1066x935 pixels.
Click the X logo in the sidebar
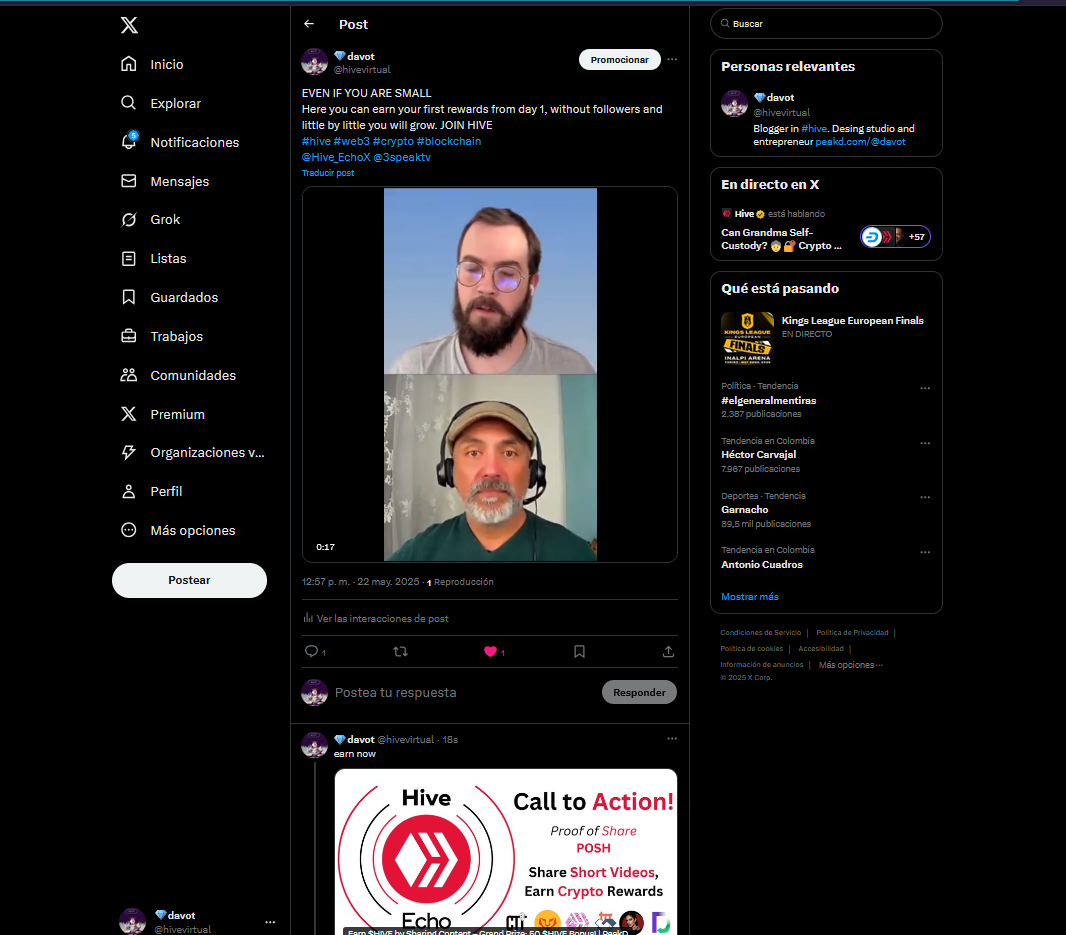coord(129,25)
